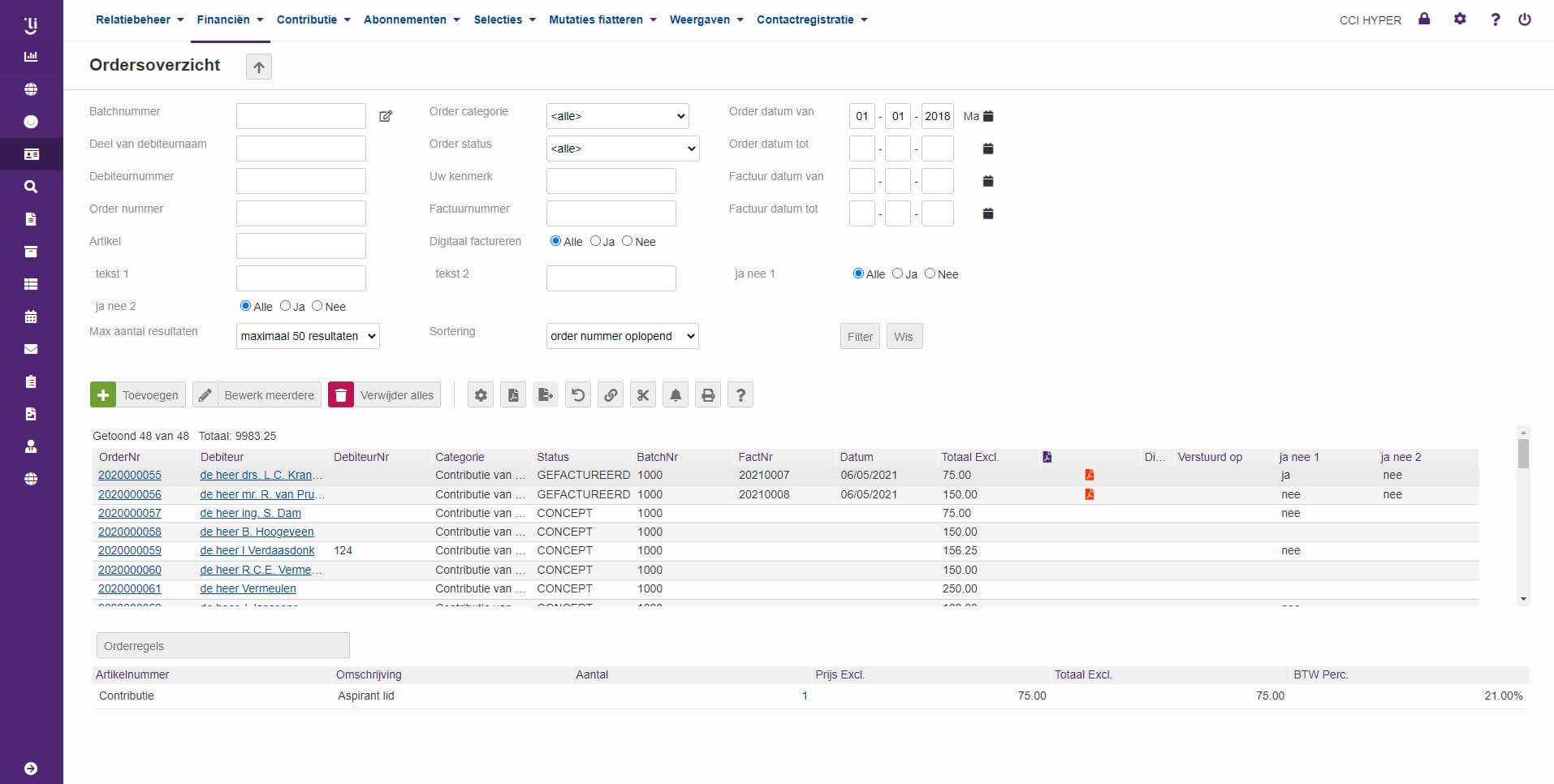Expand the Contactregistratie menu
This screenshot has width=1554, height=784.
812,19
